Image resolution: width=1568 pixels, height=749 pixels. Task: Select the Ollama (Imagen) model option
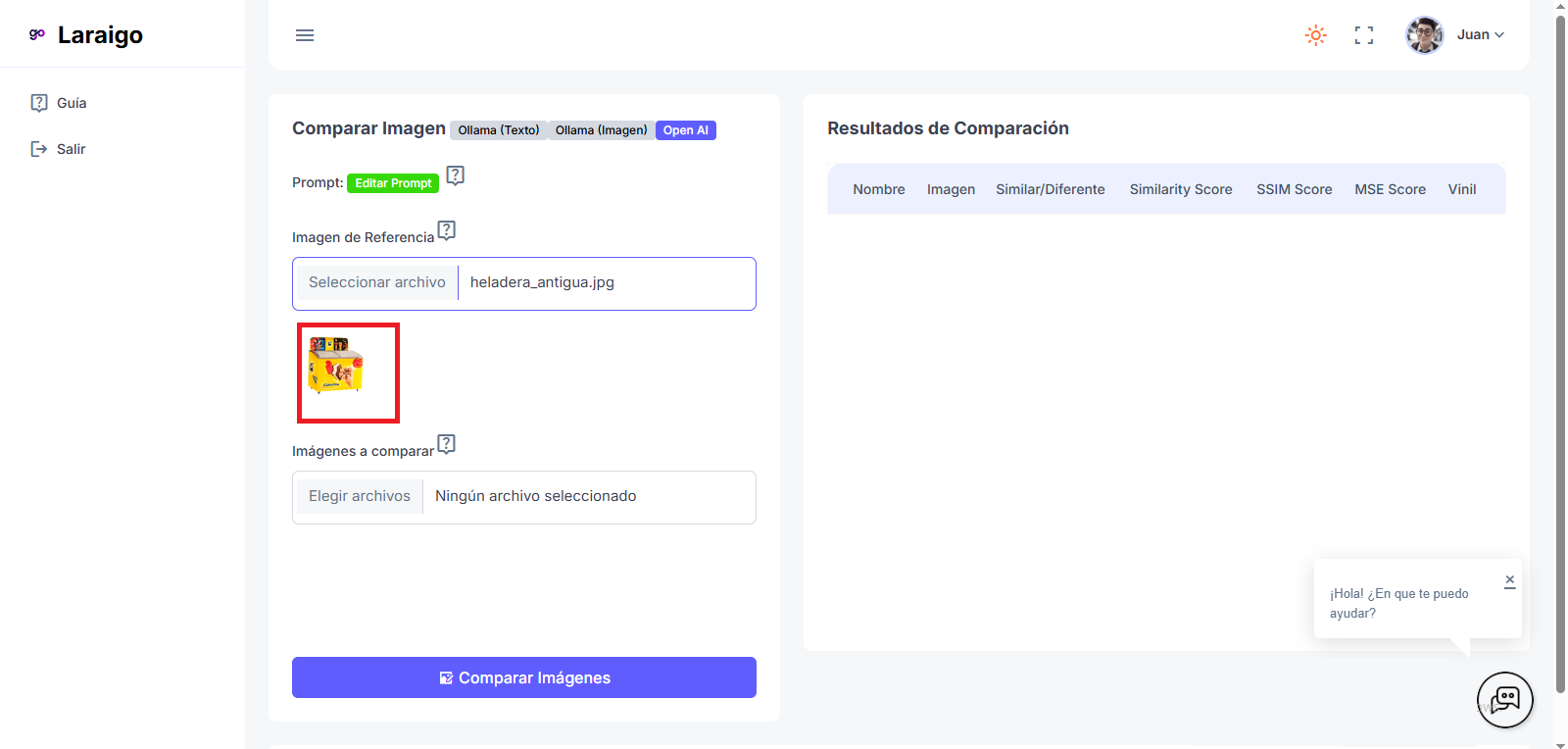(601, 130)
